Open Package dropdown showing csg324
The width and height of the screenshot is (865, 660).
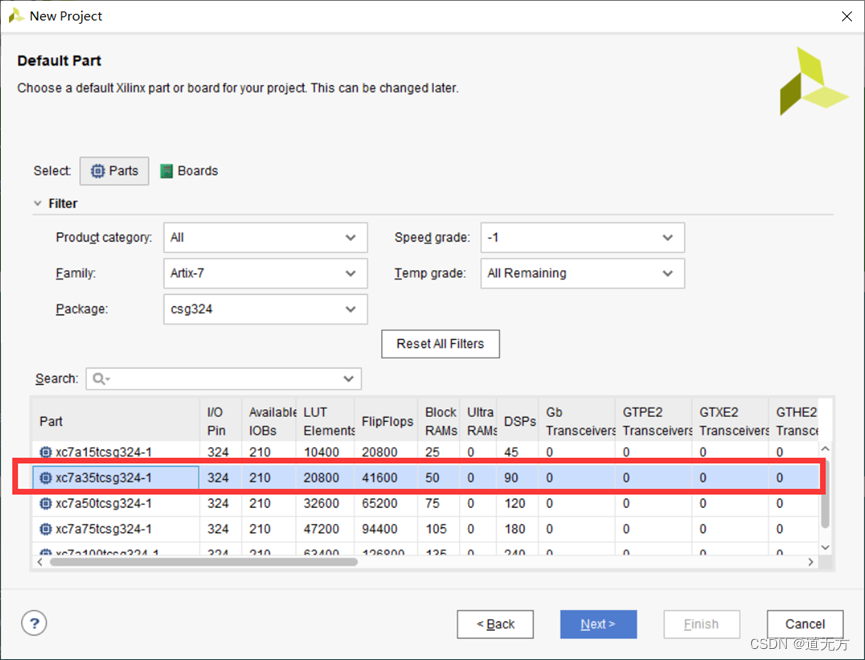(265, 309)
